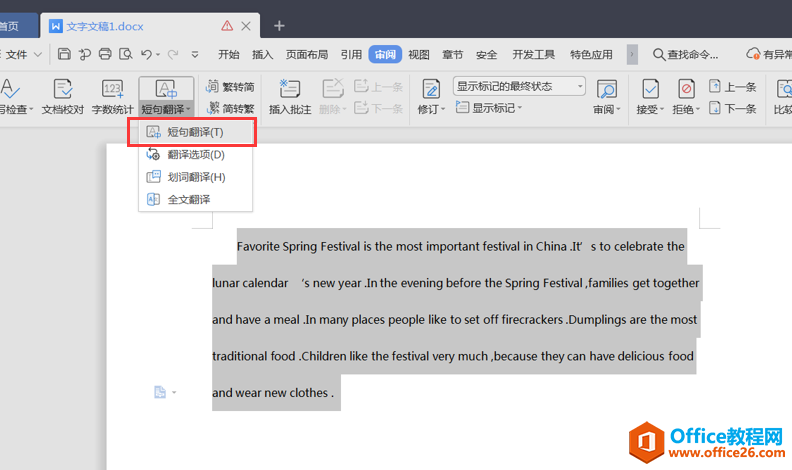Switch to the 引用 ribbon tab
This screenshot has width=792, height=470.
point(351,55)
